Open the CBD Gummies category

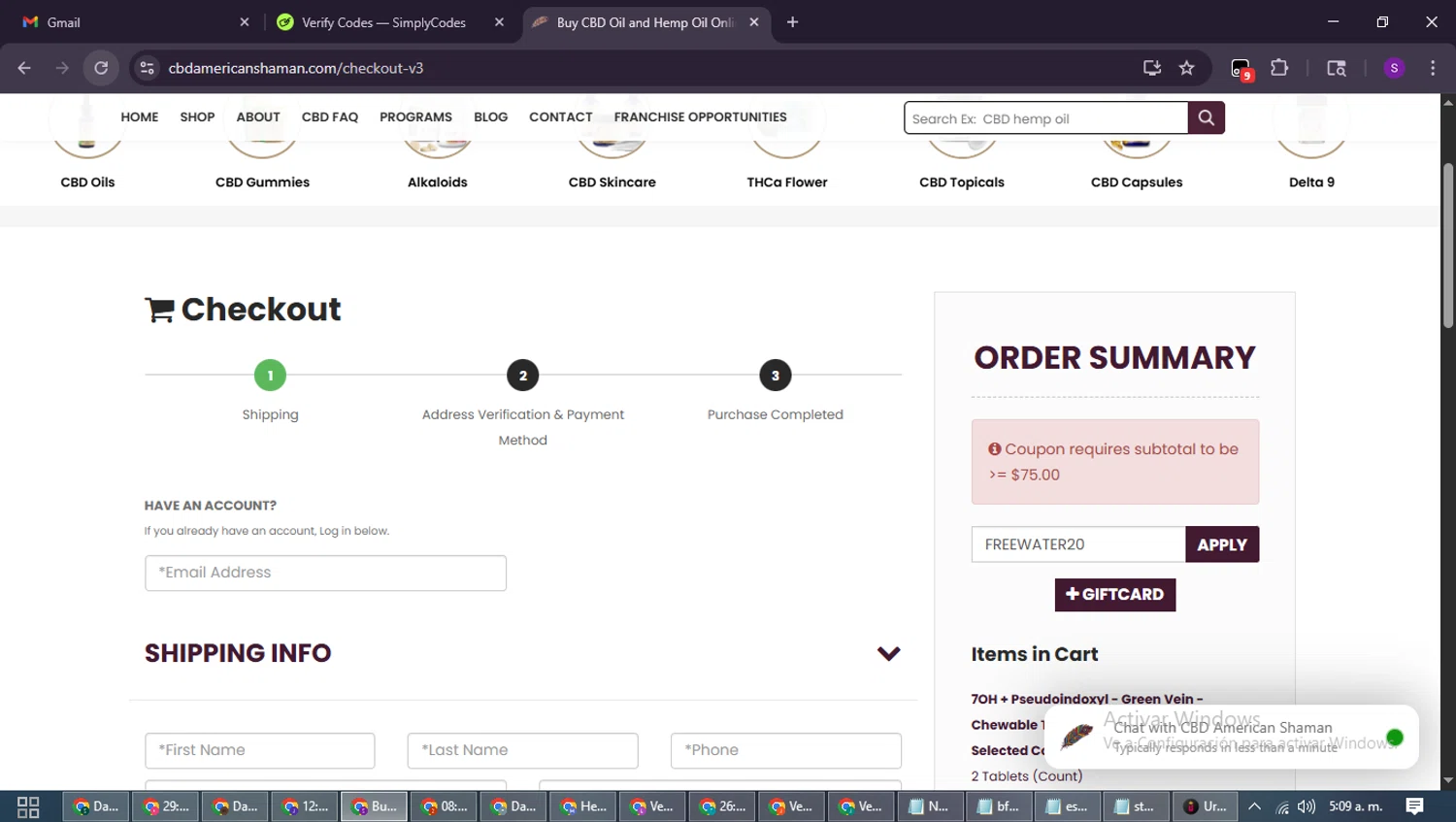[x=262, y=181]
